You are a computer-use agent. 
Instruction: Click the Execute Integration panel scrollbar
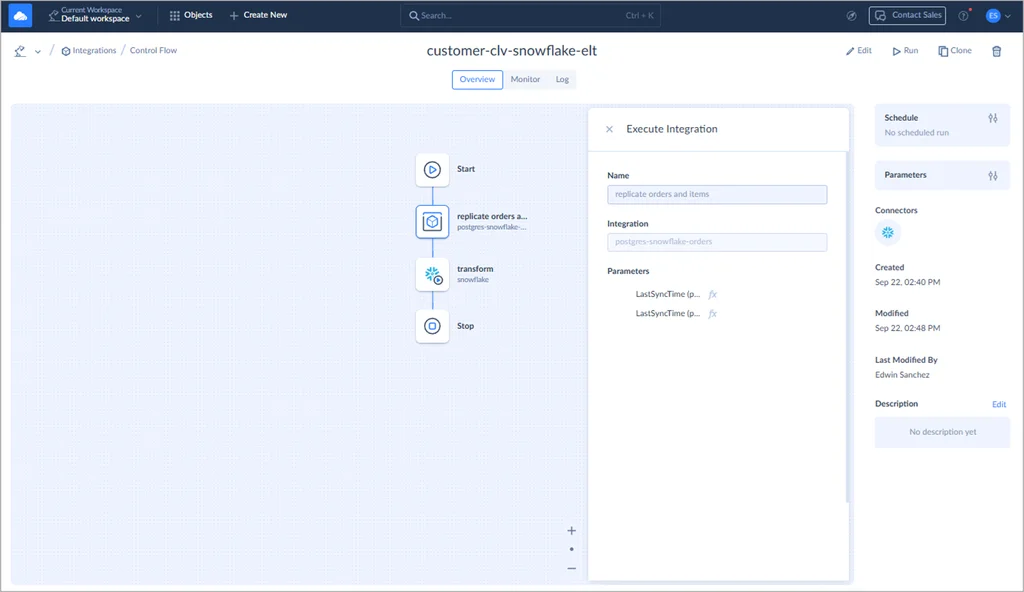click(x=847, y=327)
